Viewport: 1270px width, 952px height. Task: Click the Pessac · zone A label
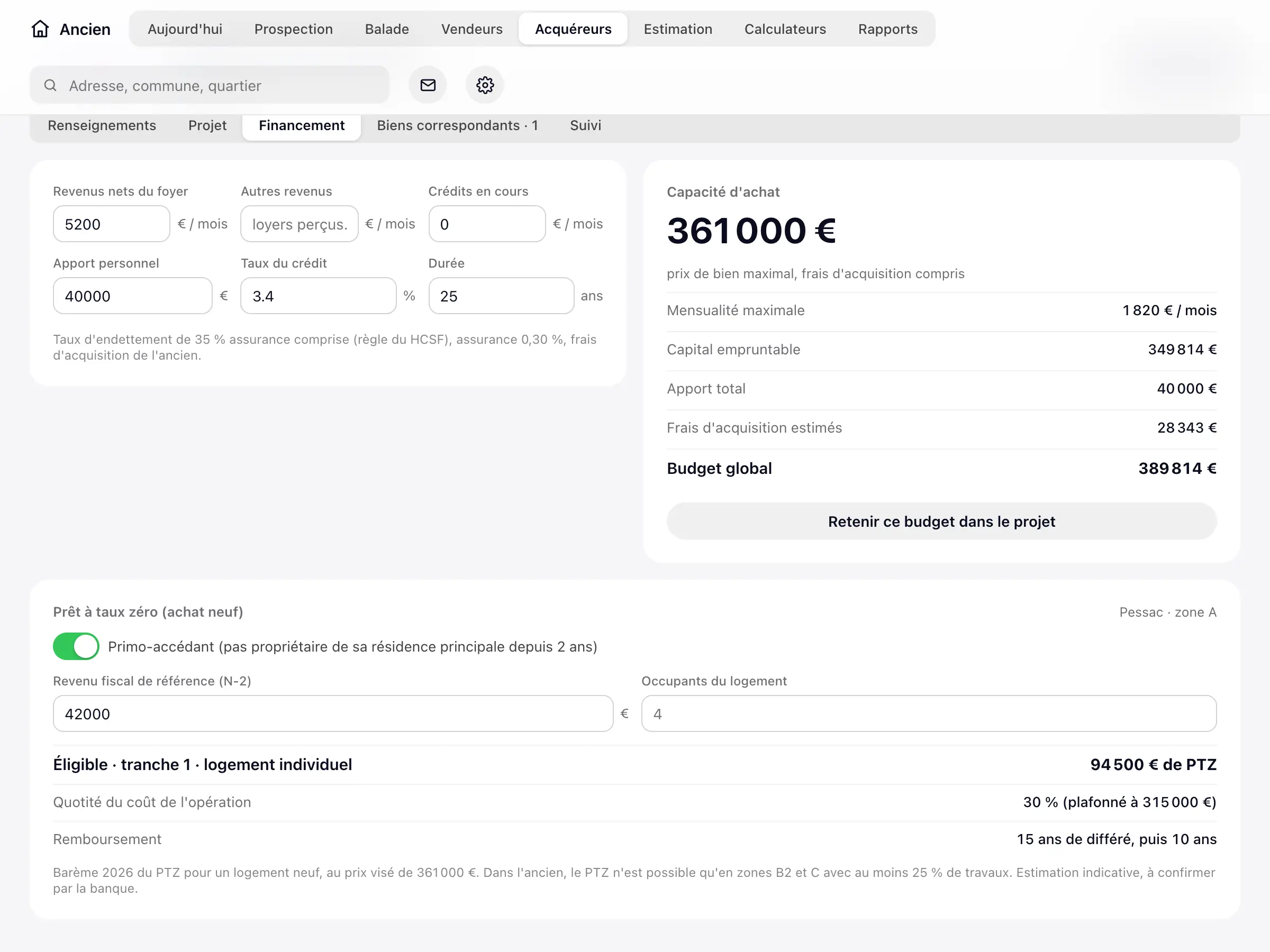(x=1168, y=612)
